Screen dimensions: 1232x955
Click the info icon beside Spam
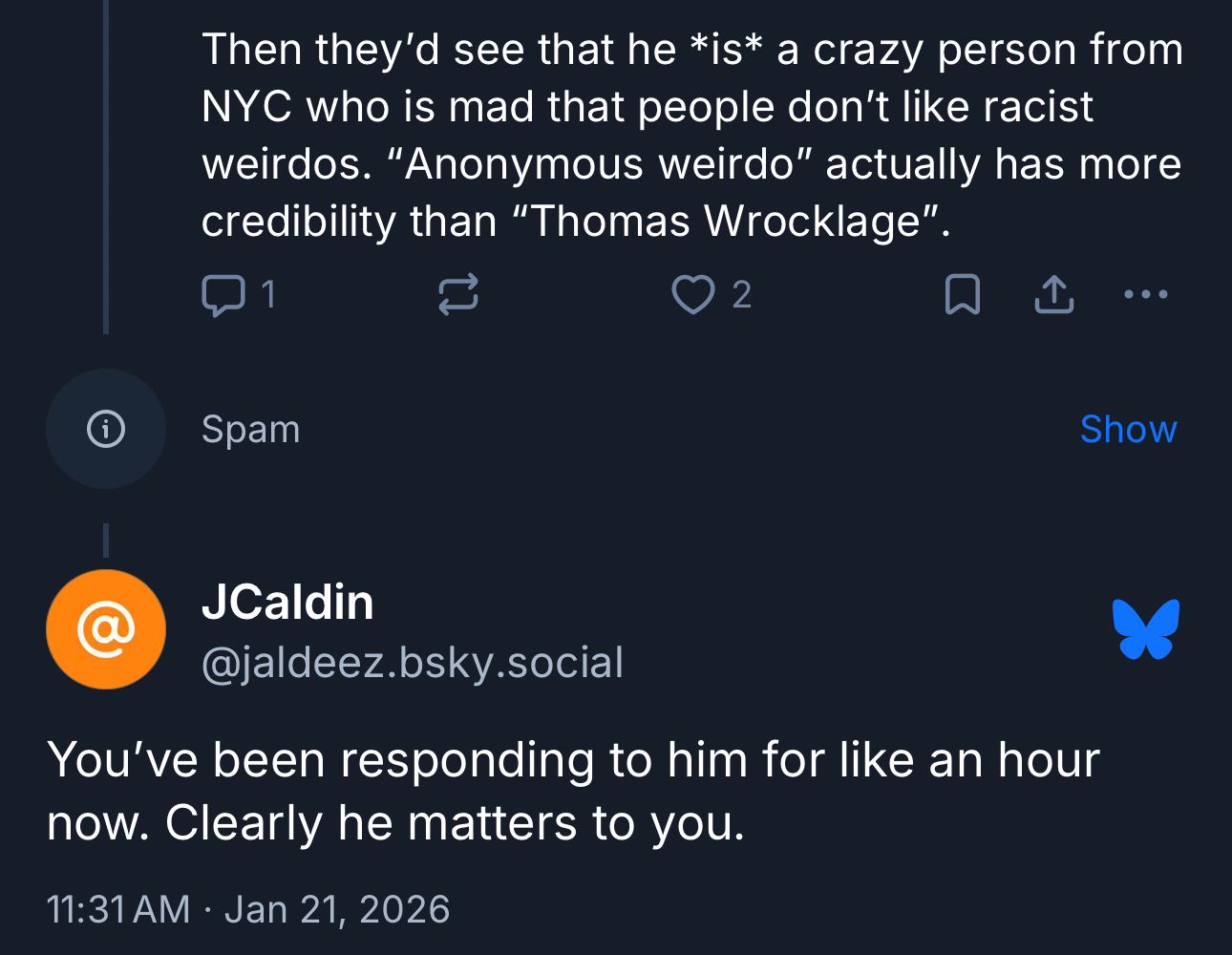pos(106,429)
